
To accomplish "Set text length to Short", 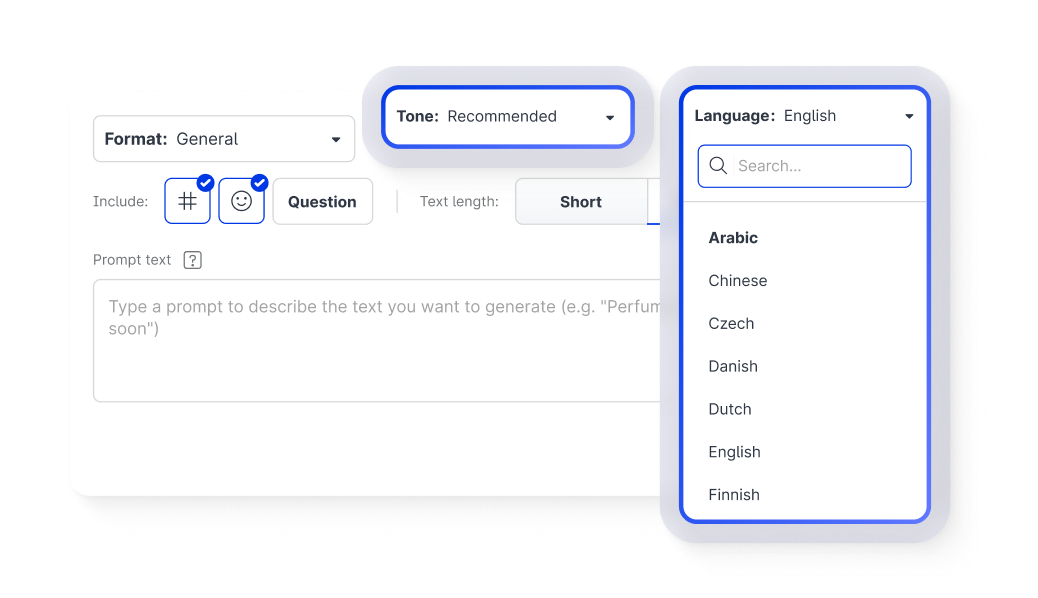I will pyautogui.click(x=581, y=201).
